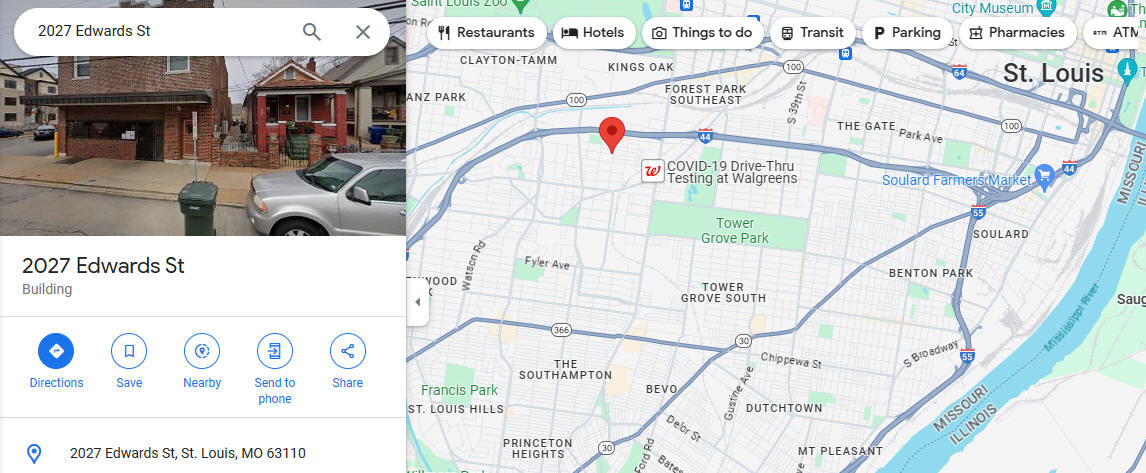1146x473 pixels.
Task: Send to phone icon
Action: pos(275,352)
